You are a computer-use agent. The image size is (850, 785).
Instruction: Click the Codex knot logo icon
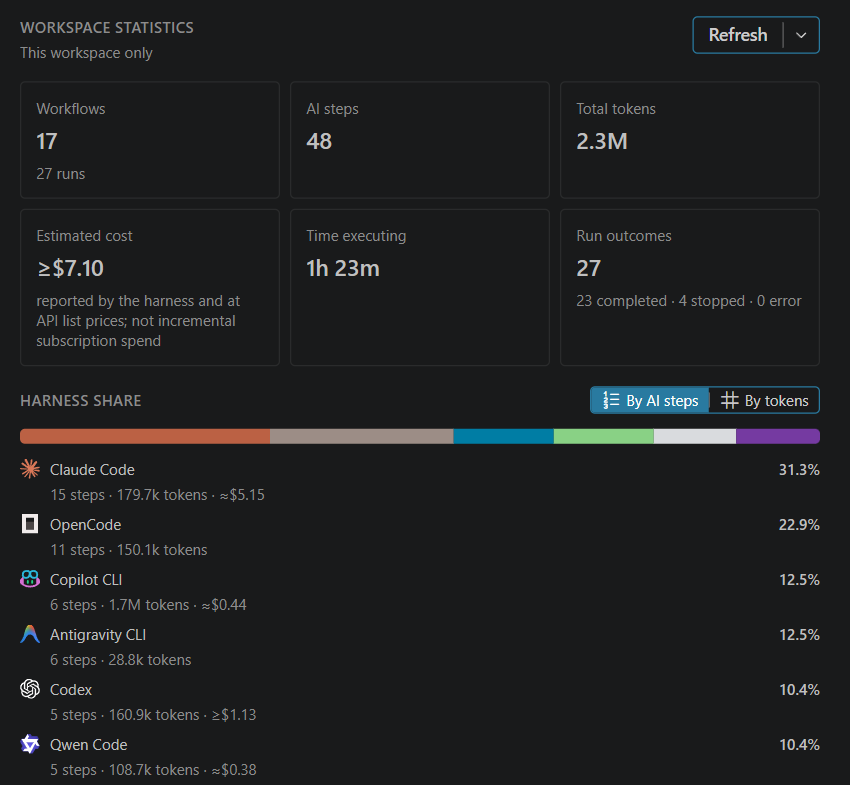pos(30,689)
